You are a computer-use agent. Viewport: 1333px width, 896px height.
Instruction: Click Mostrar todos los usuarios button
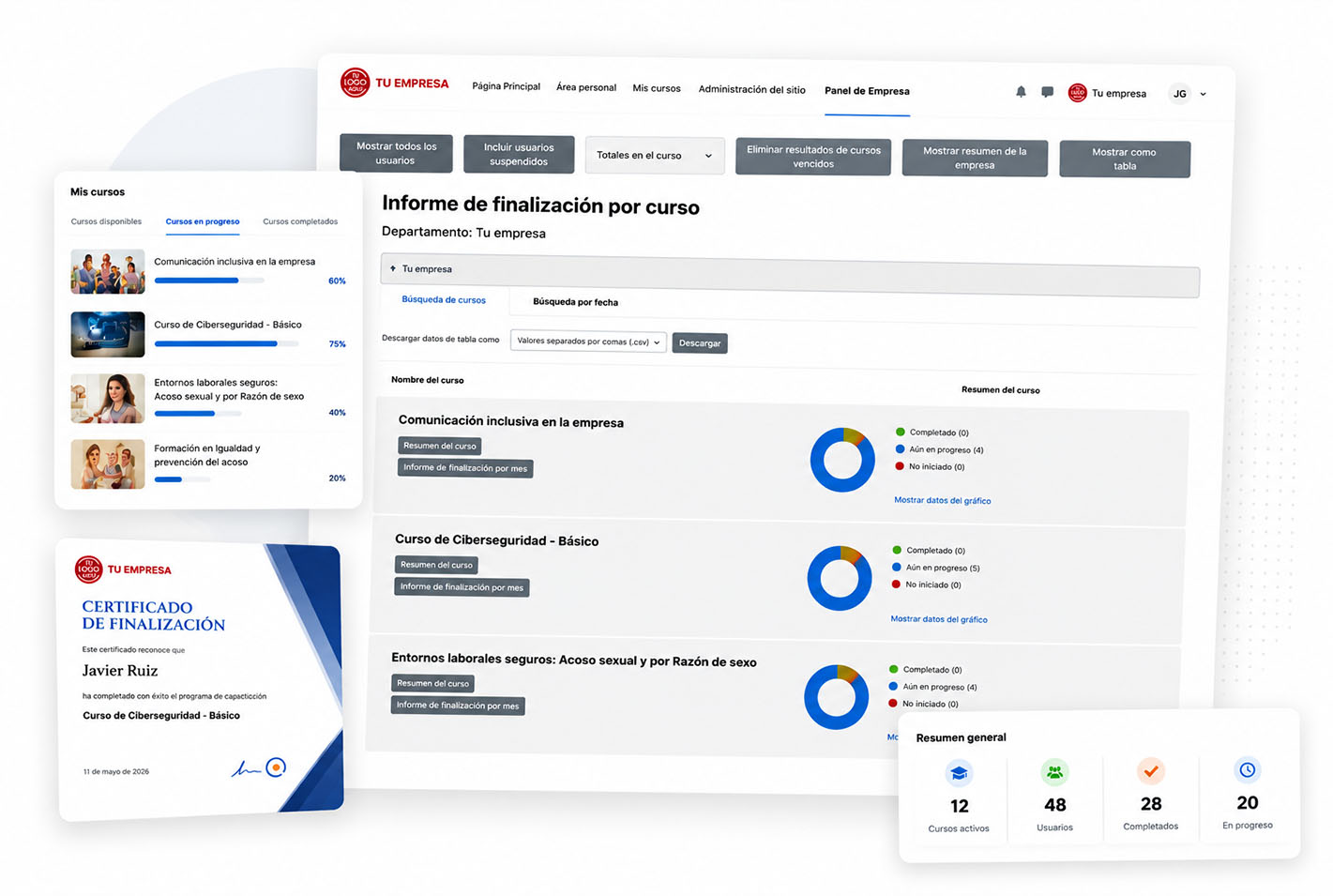tap(396, 154)
